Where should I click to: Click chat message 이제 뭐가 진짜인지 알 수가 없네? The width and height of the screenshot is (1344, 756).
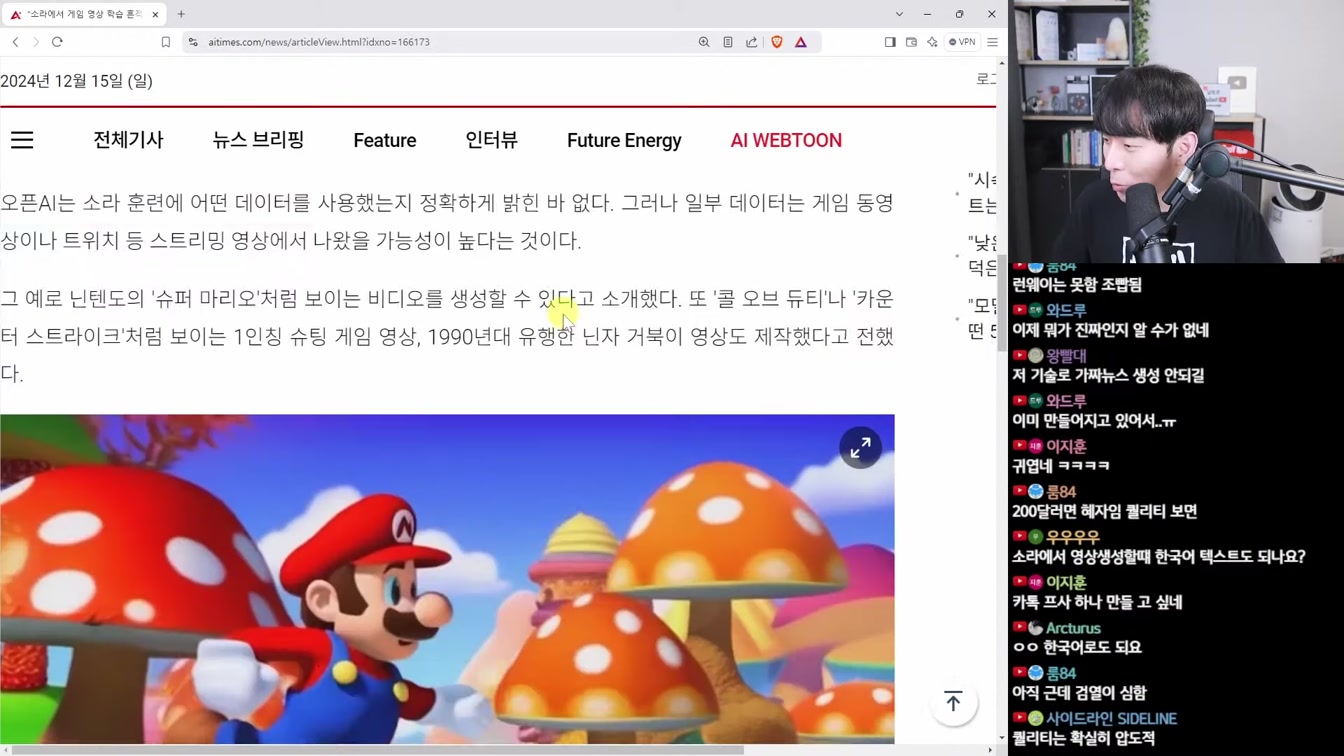click(1110, 330)
